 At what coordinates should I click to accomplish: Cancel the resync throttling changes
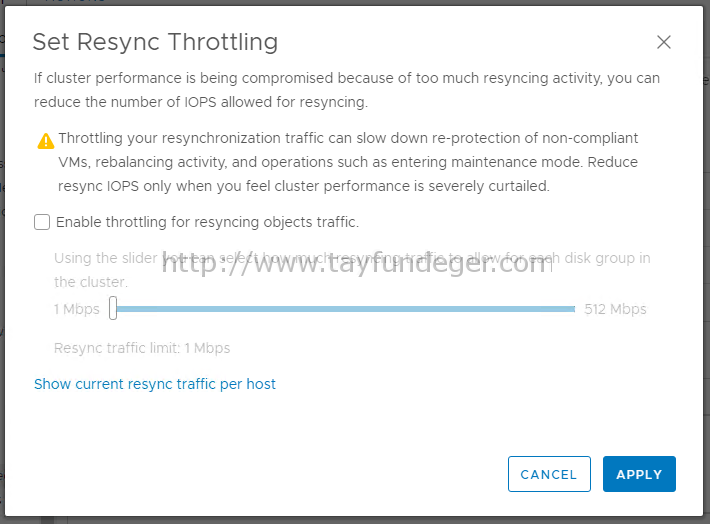pyautogui.click(x=549, y=474)
